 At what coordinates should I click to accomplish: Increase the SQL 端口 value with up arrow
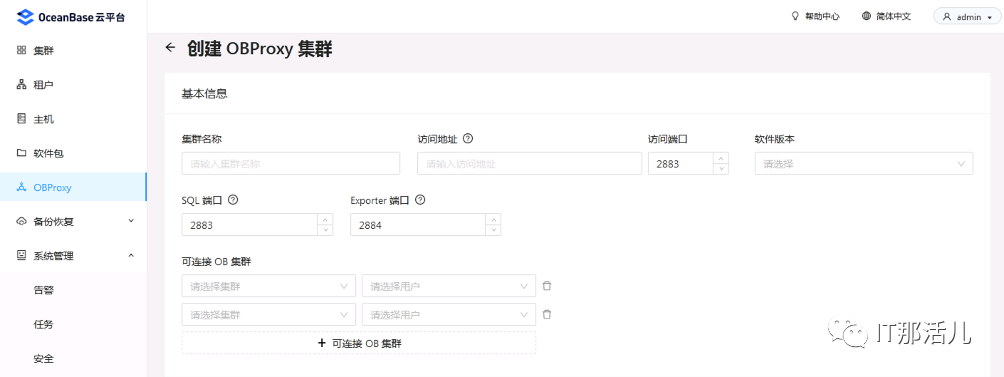325,219
